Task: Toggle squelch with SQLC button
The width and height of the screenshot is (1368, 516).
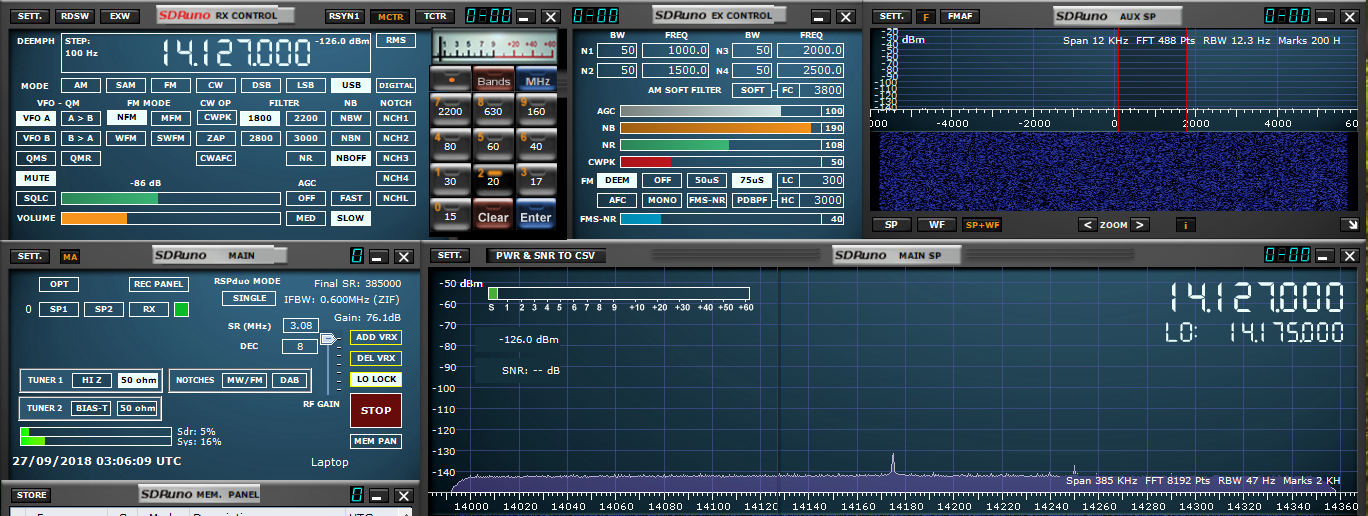Action: 36,198
